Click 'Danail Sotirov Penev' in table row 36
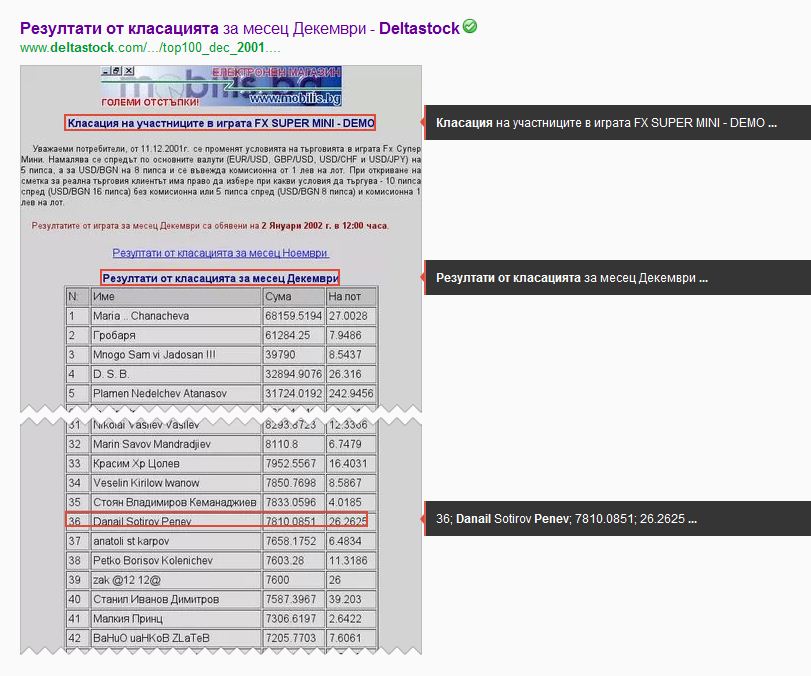811x676 pixels. coord(142,521)
